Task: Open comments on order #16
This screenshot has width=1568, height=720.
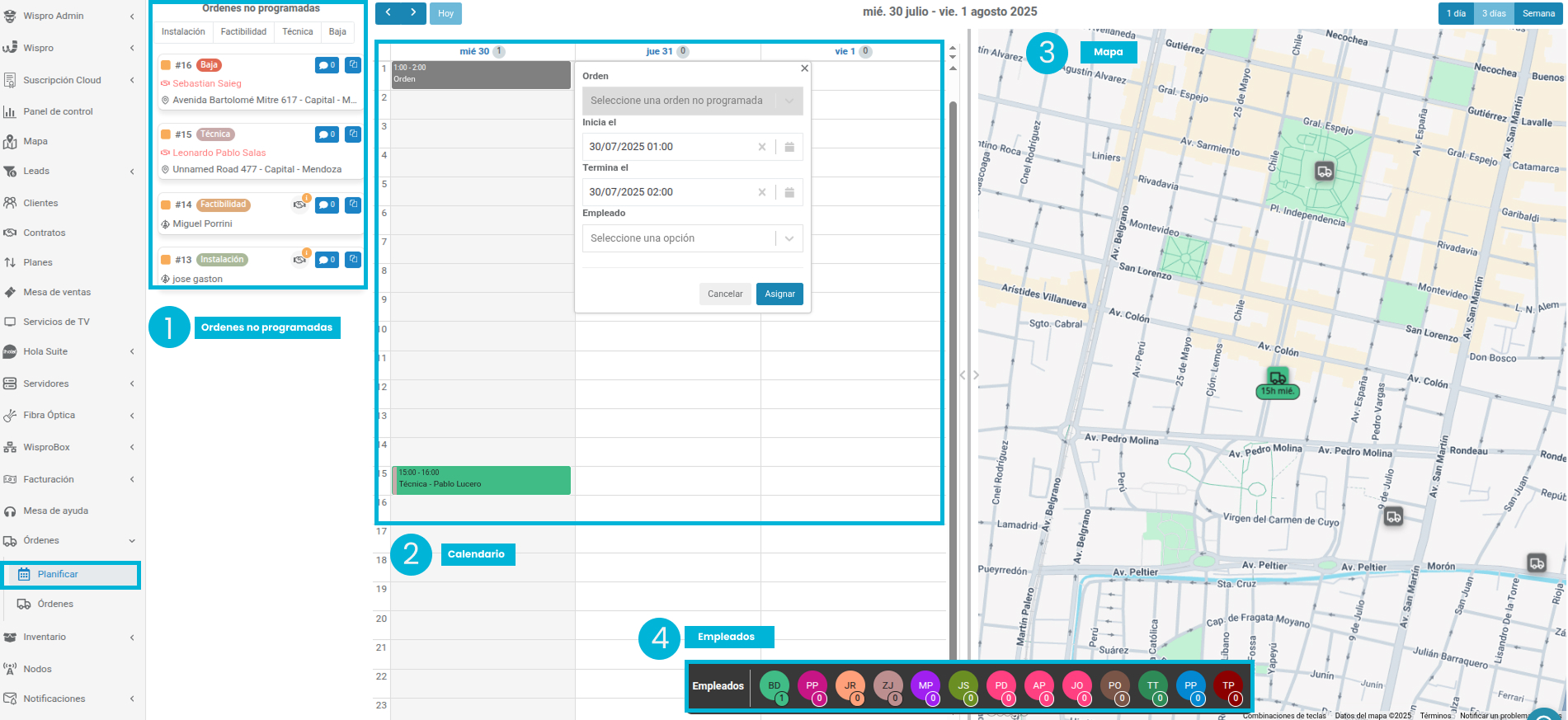Action: tap(327, 65)
